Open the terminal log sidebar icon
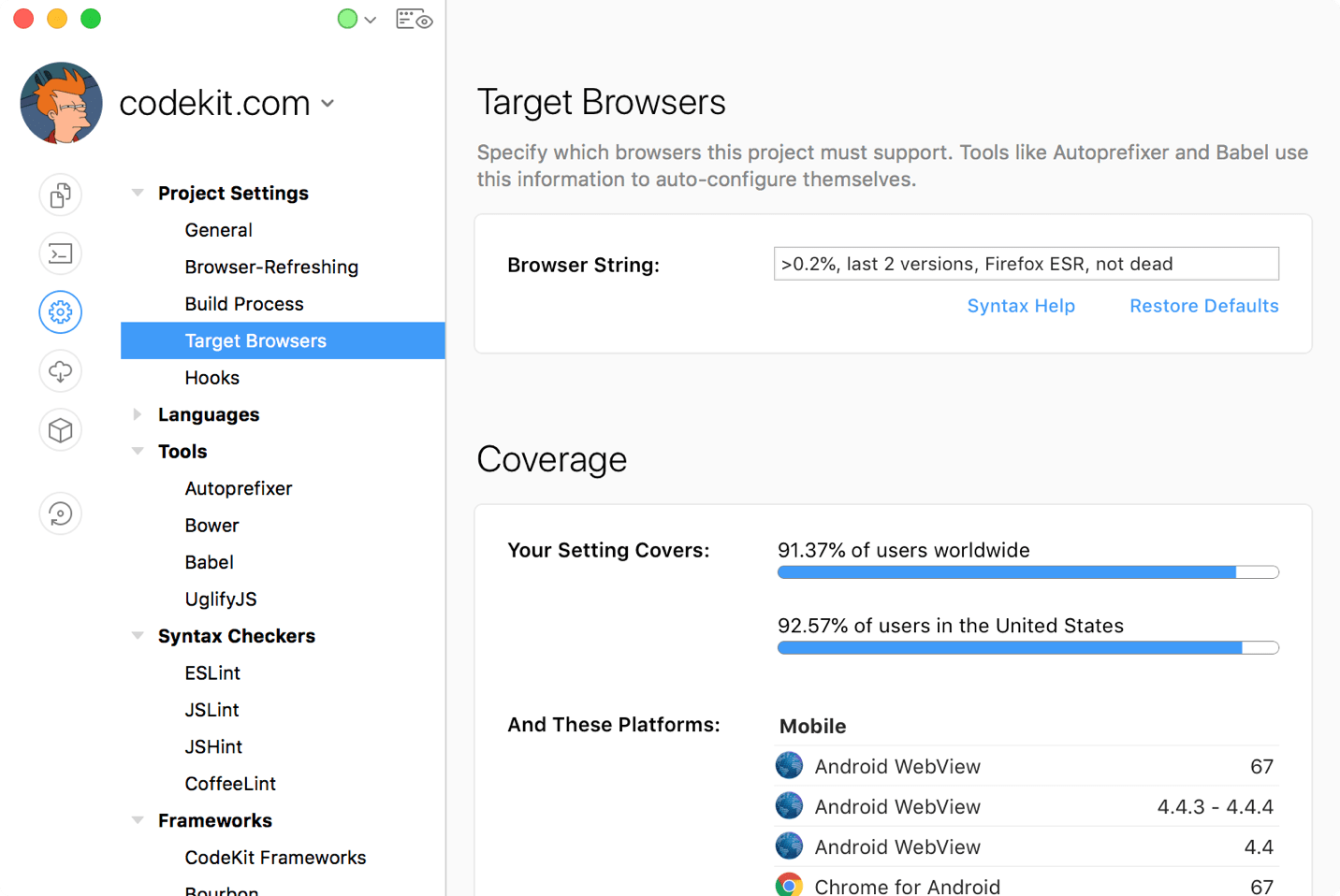This screenshot has width=1340, height=896. (61, 253)
